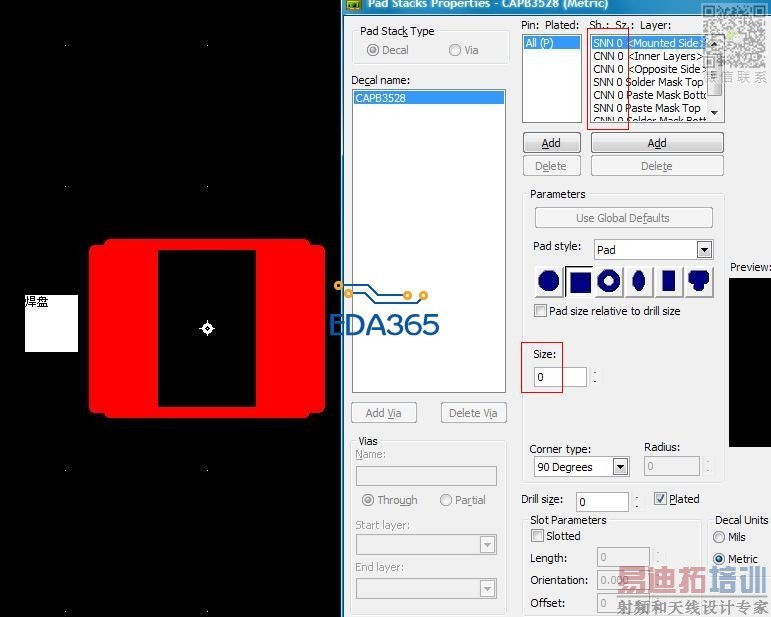The width and height of the screenshot is (771, 617).
Task: Select the Mounted Side layer row
Action: point(649,43)
